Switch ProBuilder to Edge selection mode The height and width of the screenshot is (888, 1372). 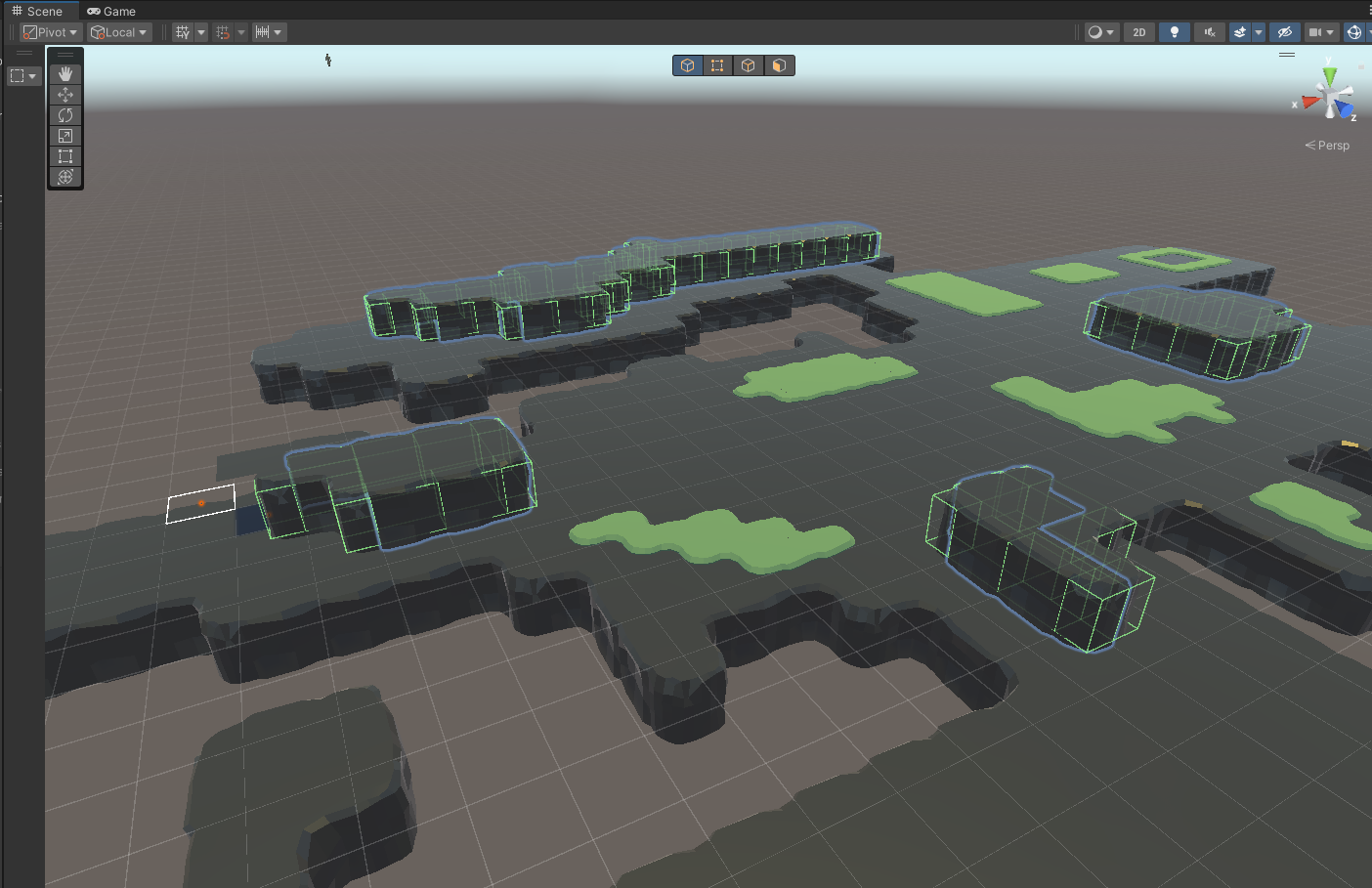point(748,64)
